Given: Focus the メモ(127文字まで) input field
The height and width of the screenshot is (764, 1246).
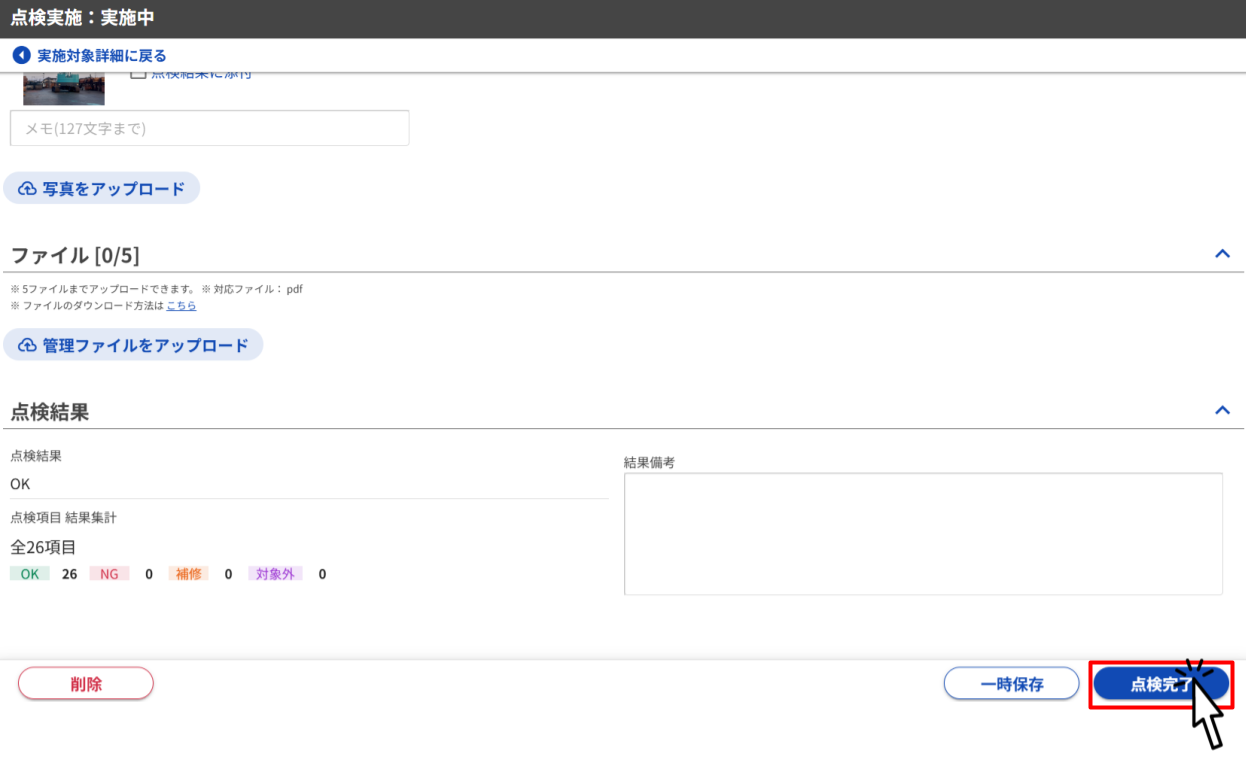Looking at the screenshot, I should (x=209, y=129).
